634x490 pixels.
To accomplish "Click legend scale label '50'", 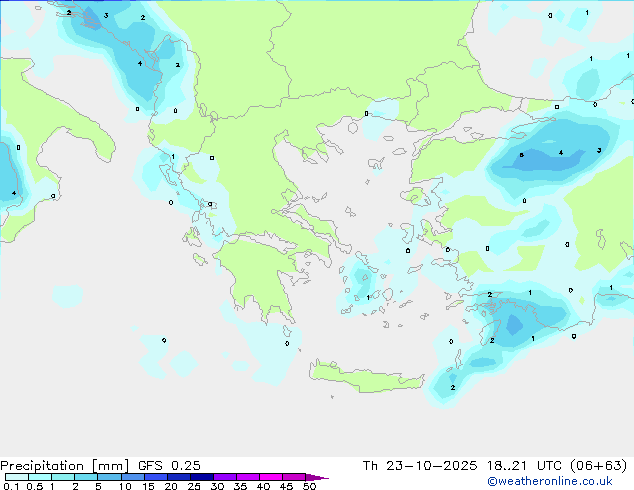I will pos(309,486).
